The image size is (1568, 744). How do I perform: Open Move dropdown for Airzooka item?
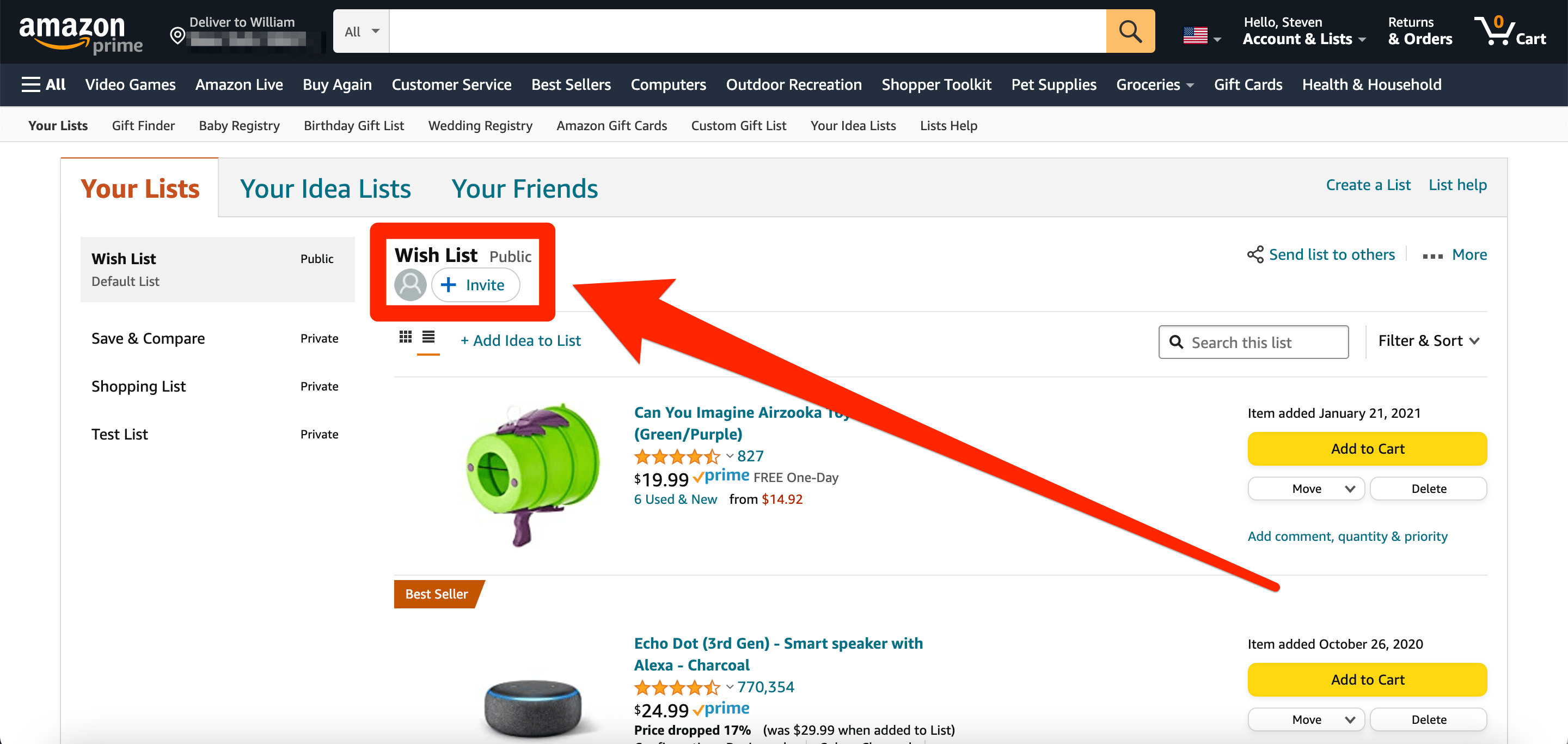click(x=1306, y=489)
